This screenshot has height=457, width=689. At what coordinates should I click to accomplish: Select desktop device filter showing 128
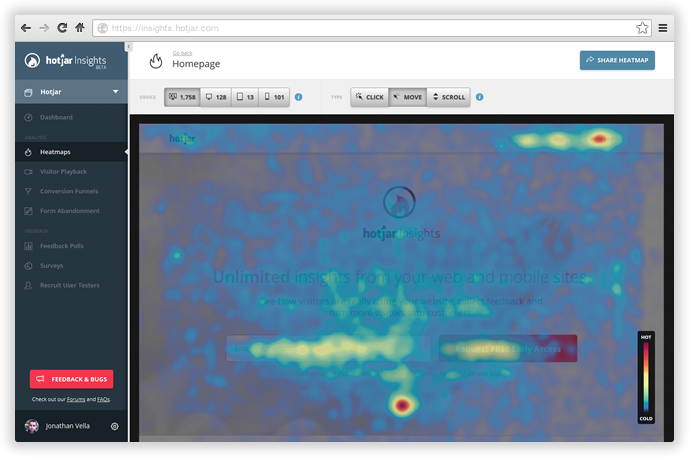(x=216, y=97)
